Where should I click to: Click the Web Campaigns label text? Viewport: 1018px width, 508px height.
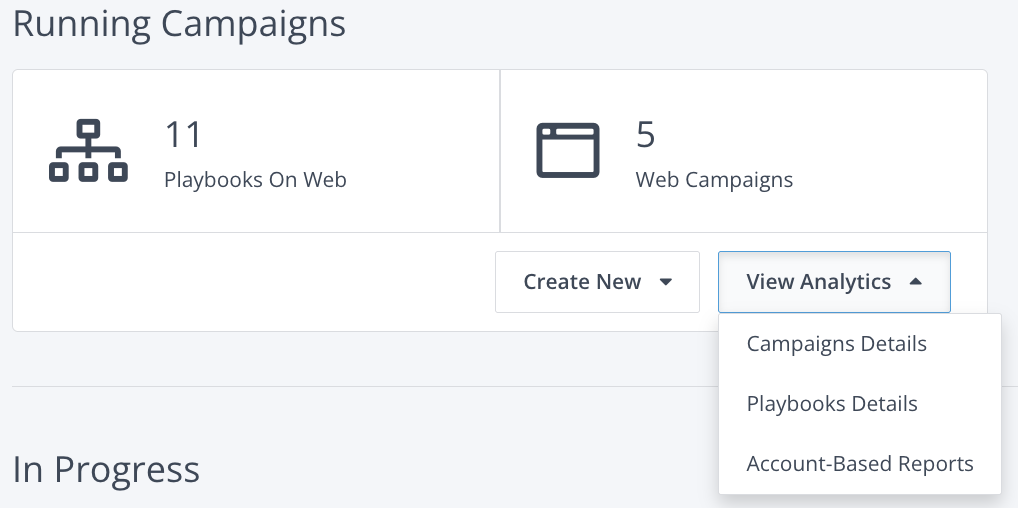pos(714,180)
